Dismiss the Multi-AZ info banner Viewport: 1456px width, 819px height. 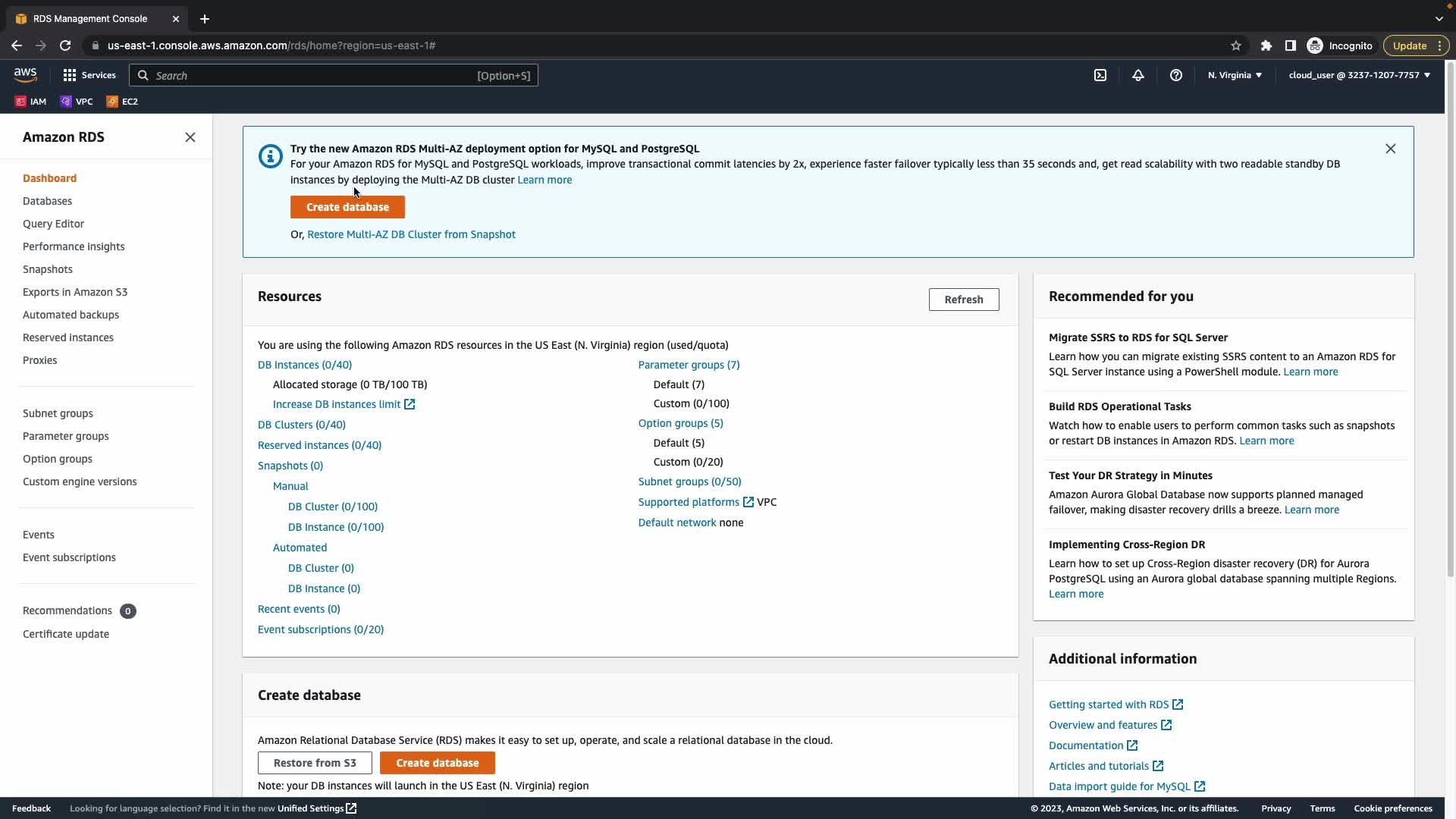(x=1390, y=149)
